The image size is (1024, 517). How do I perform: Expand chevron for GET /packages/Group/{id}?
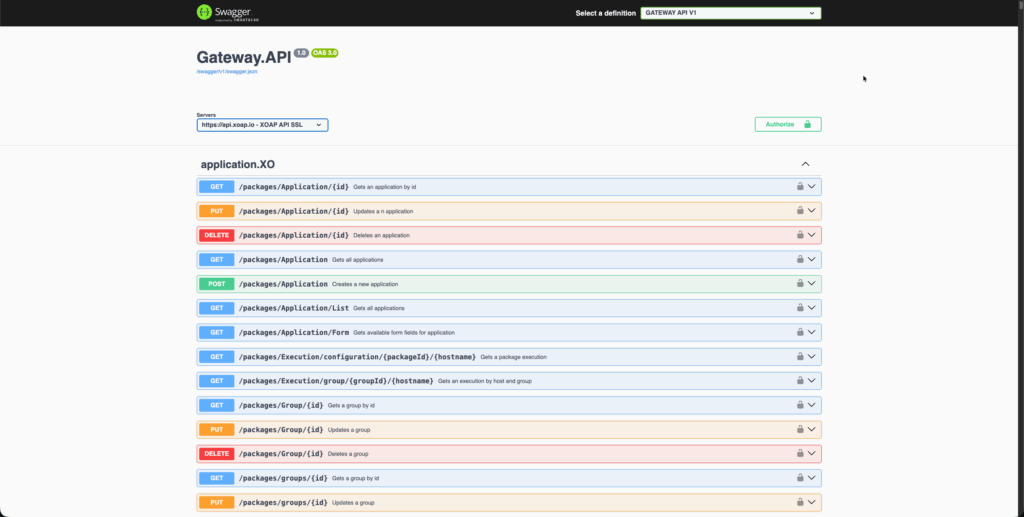812,405
